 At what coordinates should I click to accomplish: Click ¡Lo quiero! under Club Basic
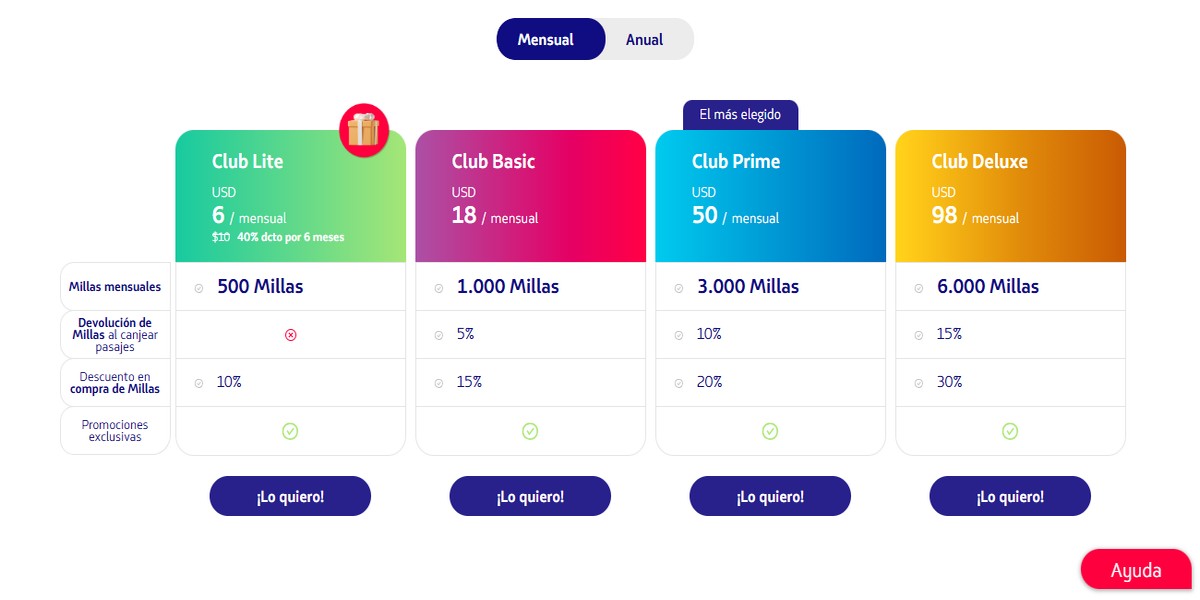coord(530,496)
